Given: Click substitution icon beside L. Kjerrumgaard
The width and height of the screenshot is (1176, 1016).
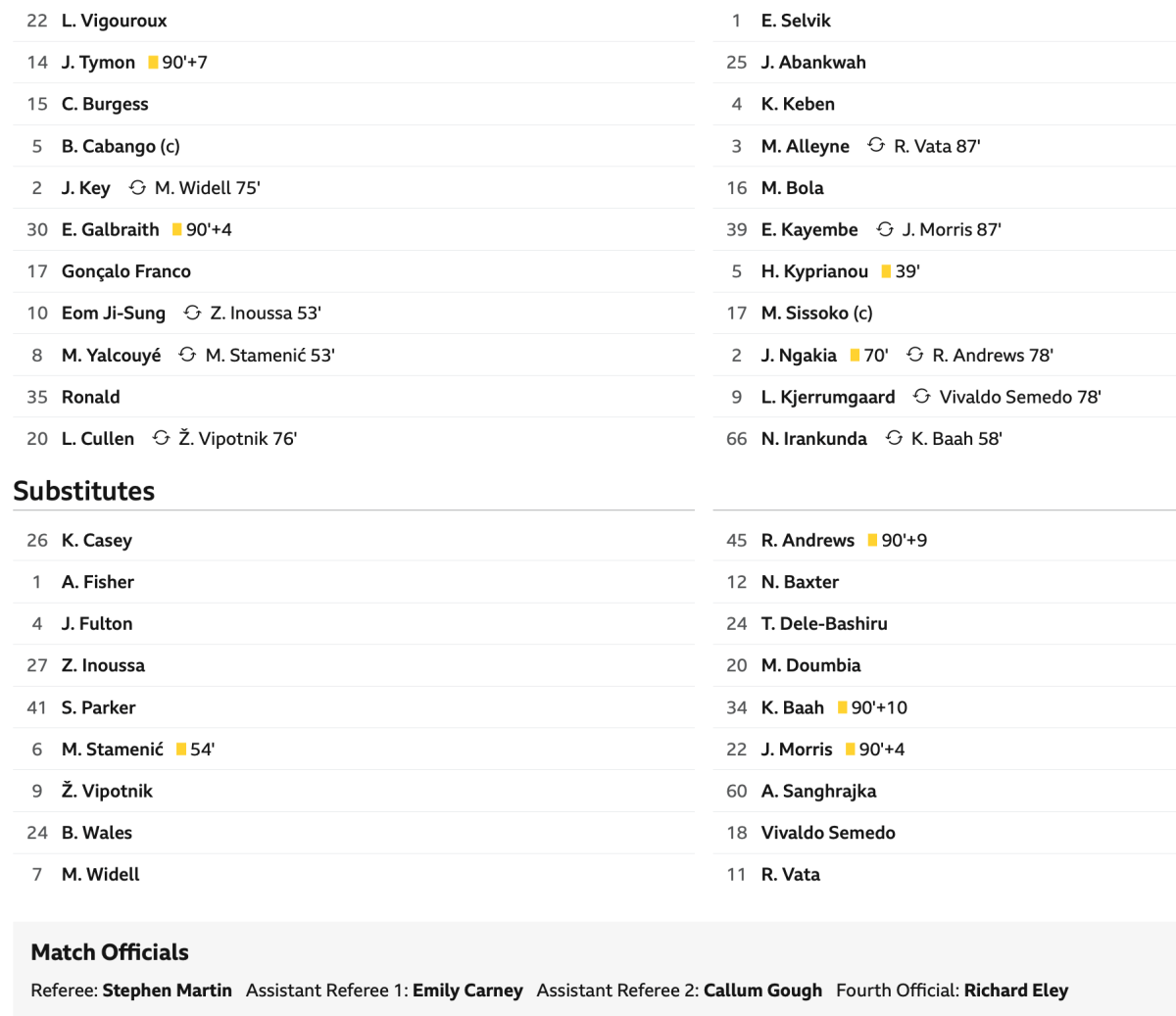Looking at the screenshot, I should click(921, 396).
